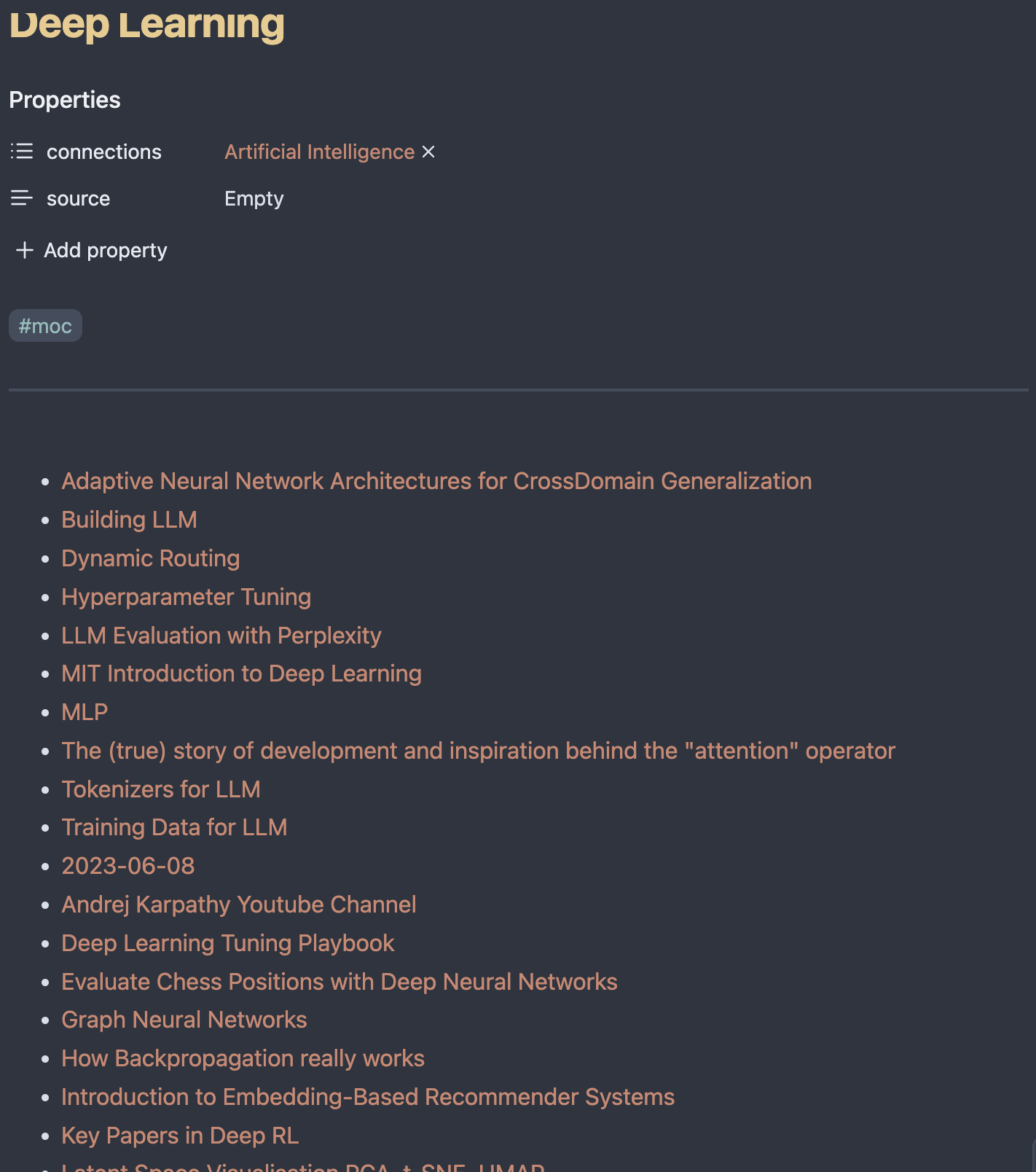
Task: Open the Tokenizers for LLM link
Action: (160, 789)
